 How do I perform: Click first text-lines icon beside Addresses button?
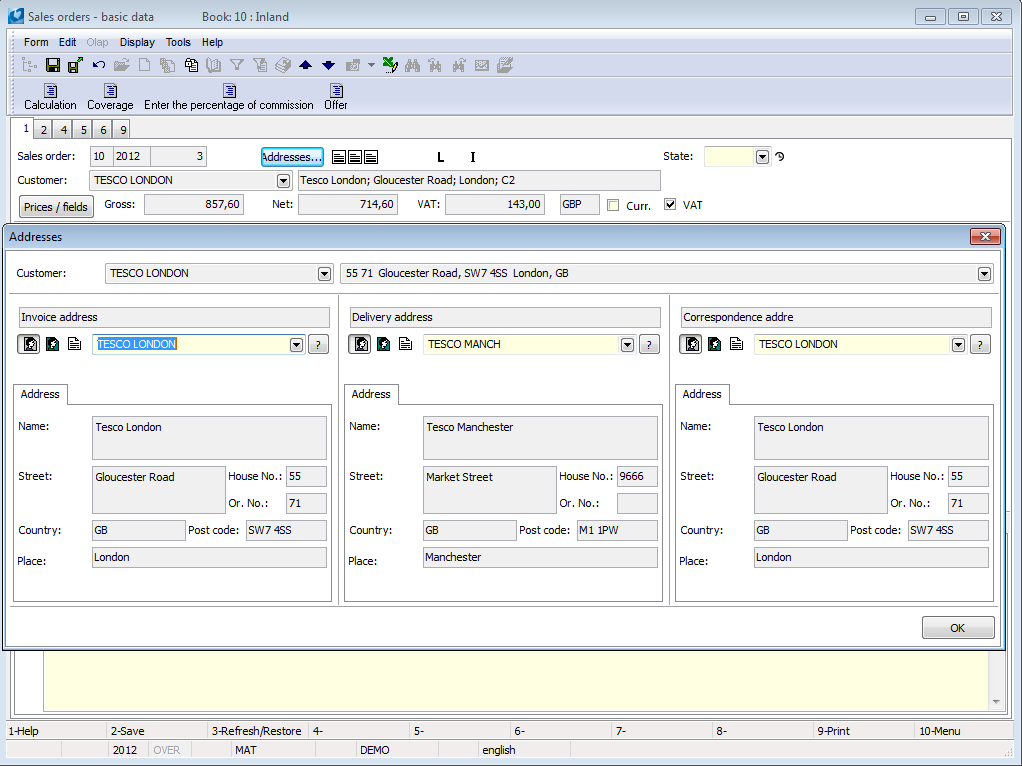[x=339, y=157]
